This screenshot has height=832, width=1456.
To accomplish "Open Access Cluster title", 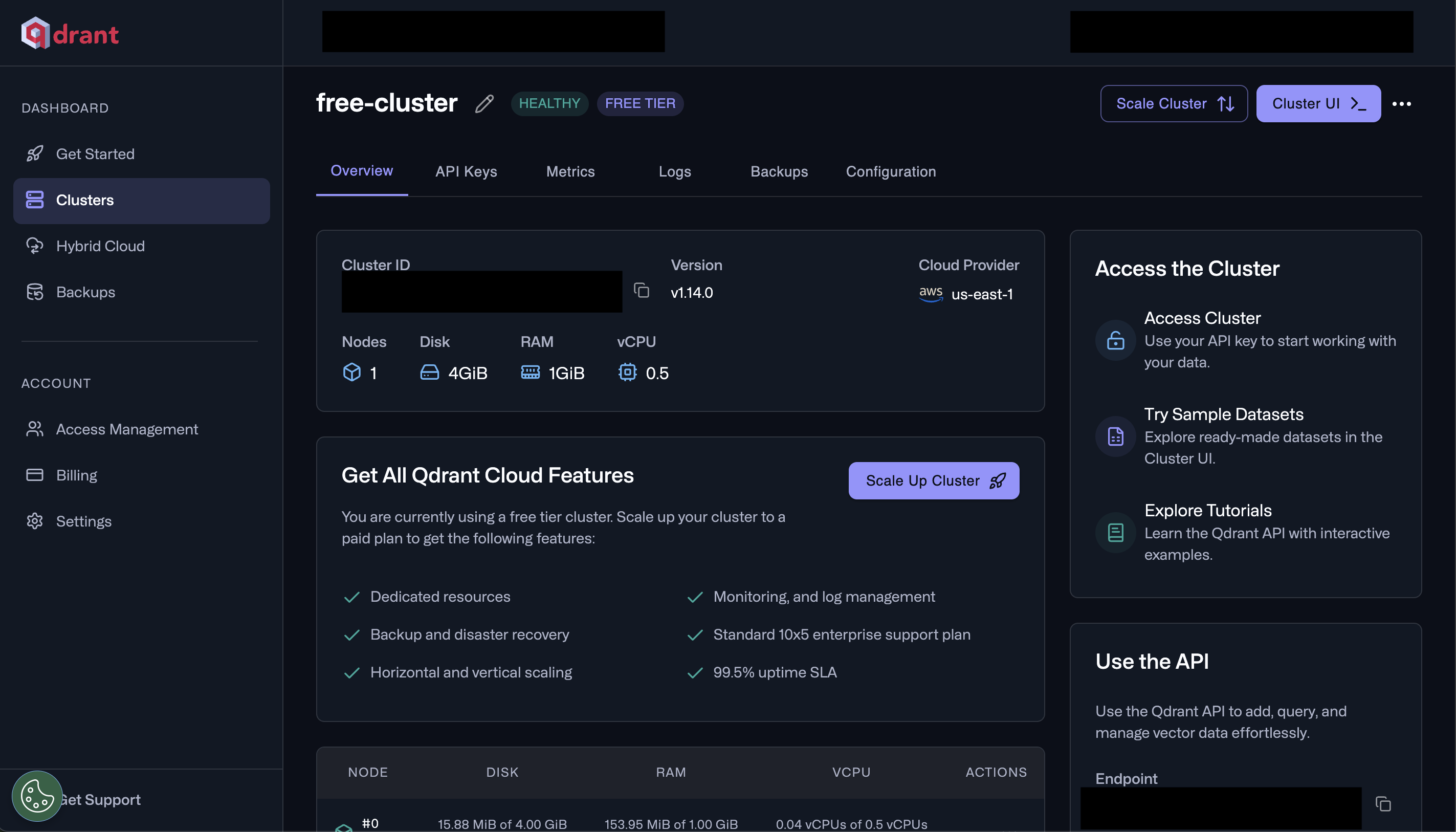I will (1202, 318).
